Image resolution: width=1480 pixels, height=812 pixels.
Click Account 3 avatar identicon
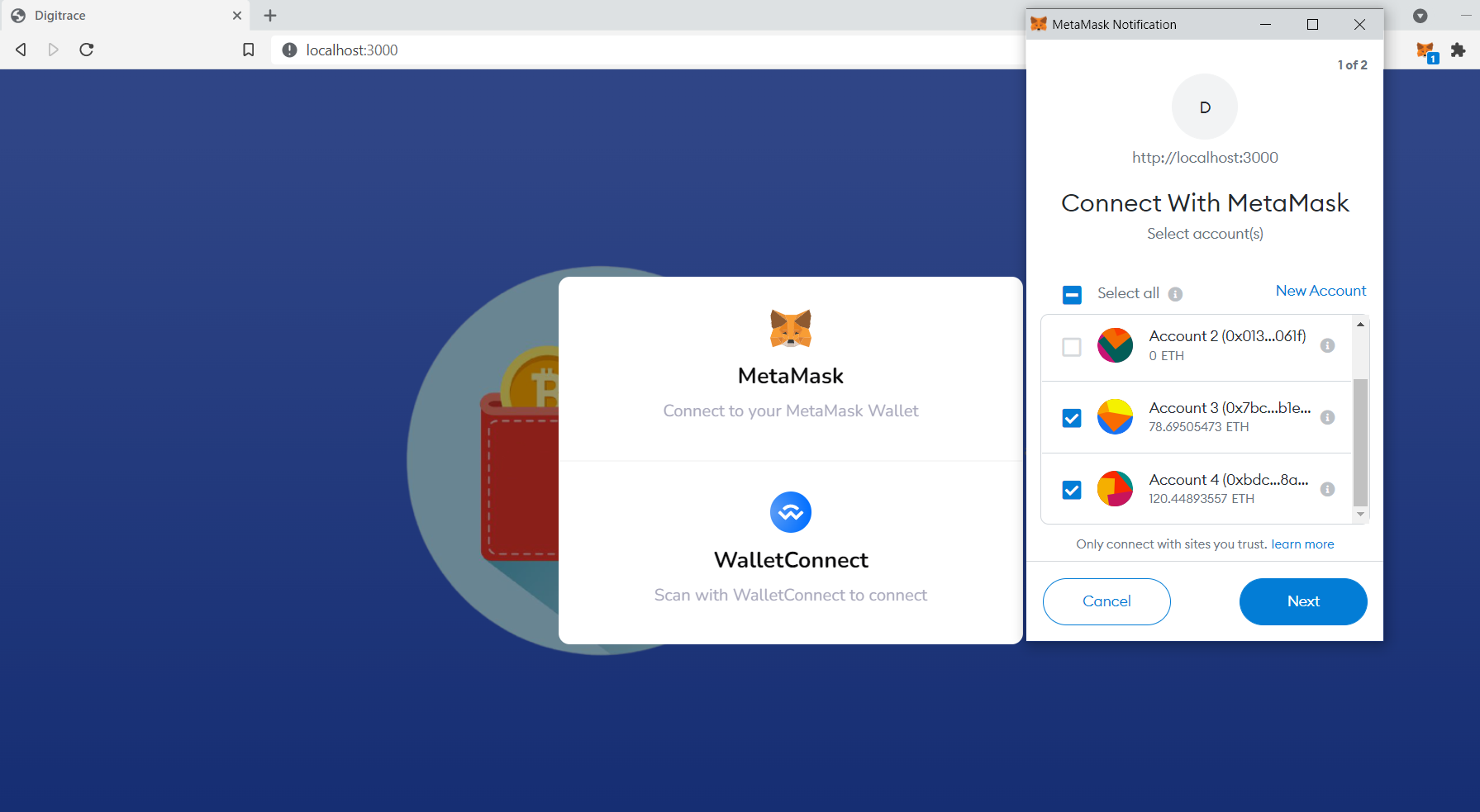pos(1115,417)
